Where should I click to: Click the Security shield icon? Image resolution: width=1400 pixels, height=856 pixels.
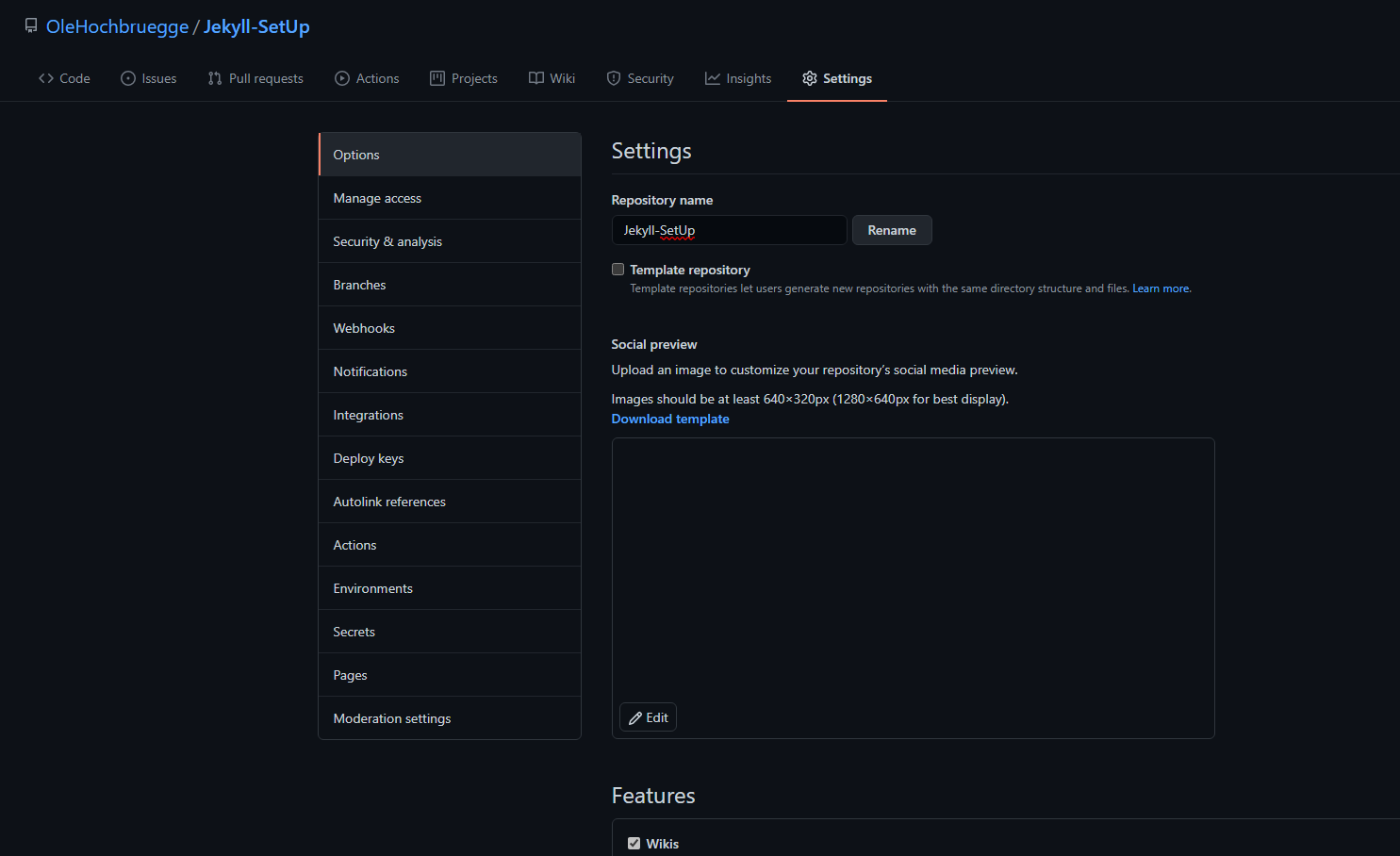pyautogui.click(x=614, y=78)
